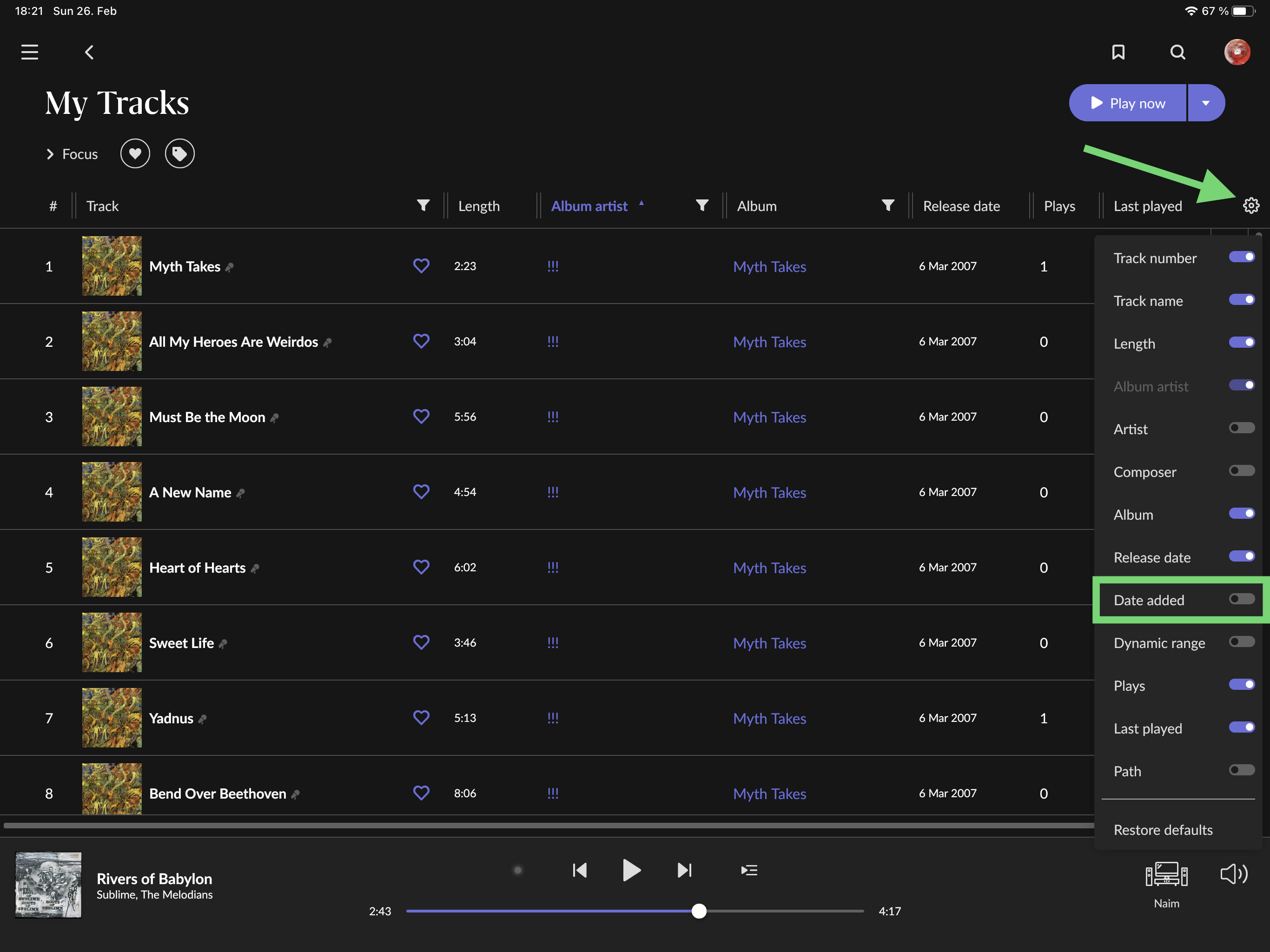Sort by the Release date column header

(961, 205)
